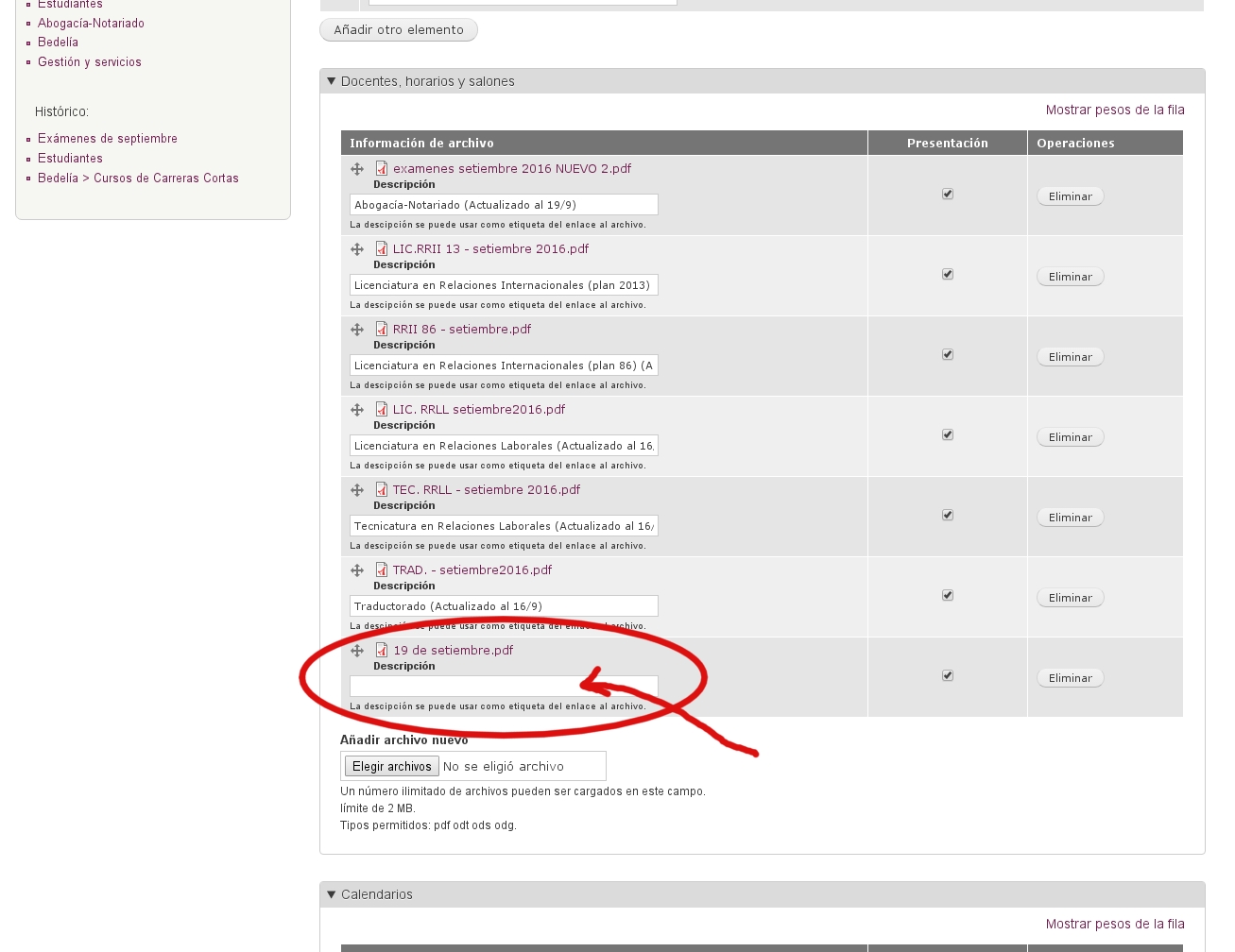The height and width of the screenshot is (952, 1235).
Task: Toggle Presentación checkbox for 19 de setiembre.pdf
Action: (x=948, y=675)
